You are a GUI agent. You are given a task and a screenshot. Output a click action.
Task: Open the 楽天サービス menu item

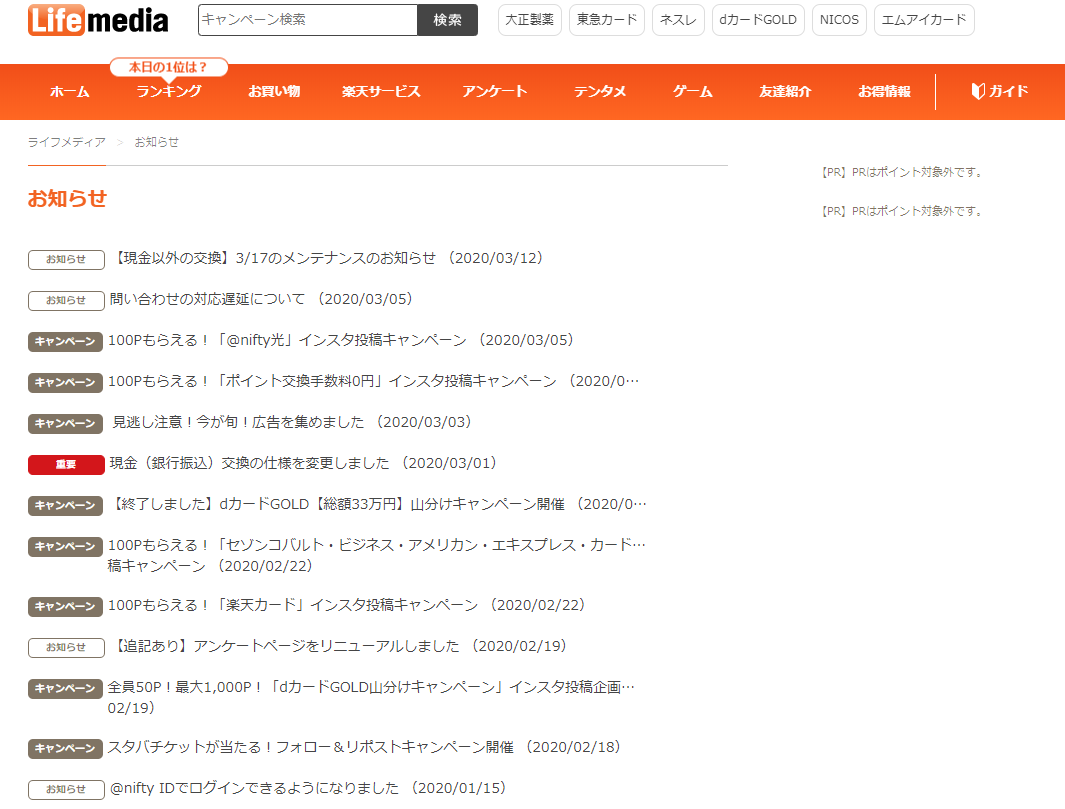[381, 92]
